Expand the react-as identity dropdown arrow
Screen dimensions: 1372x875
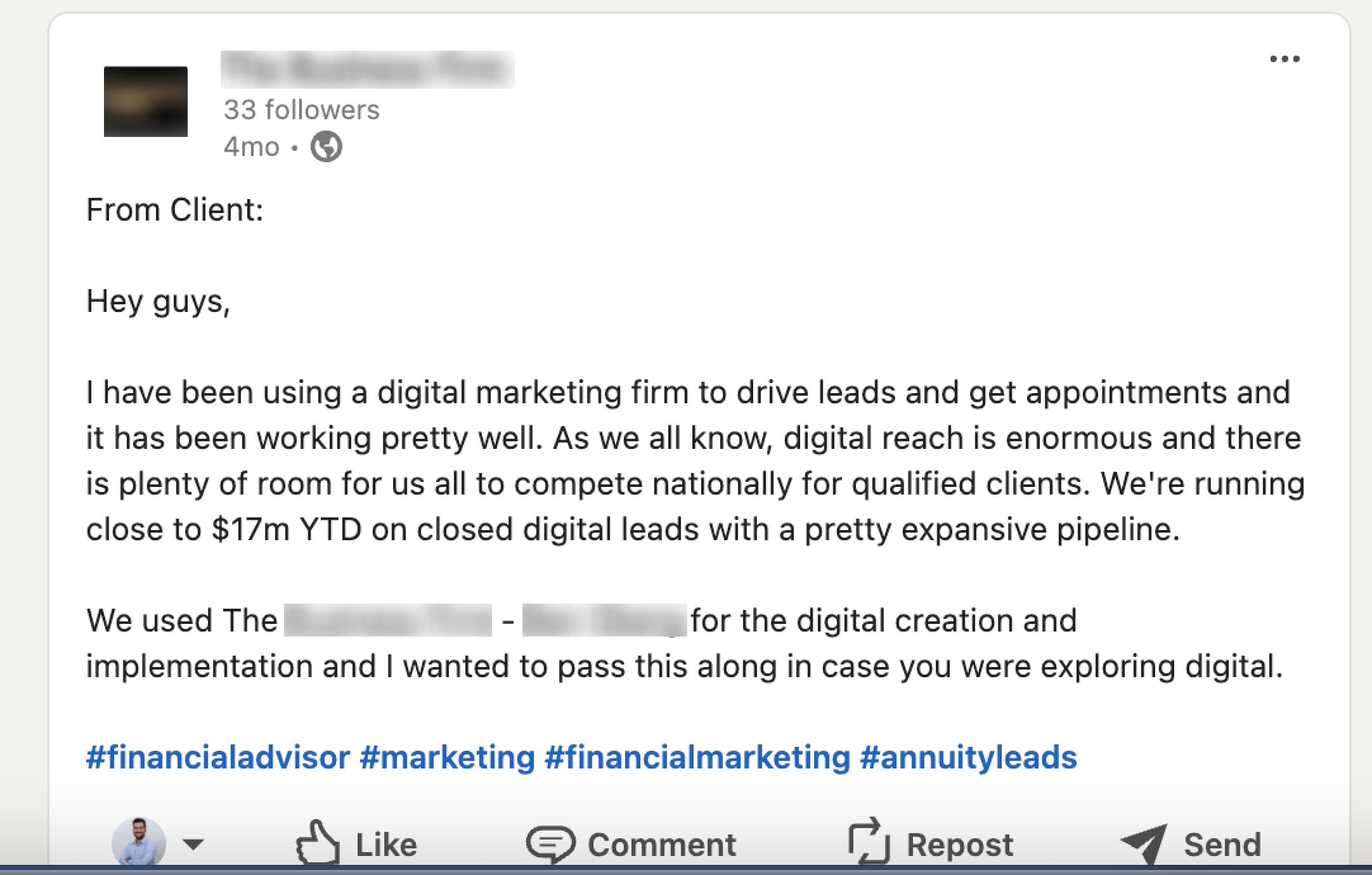click(193, 844)
